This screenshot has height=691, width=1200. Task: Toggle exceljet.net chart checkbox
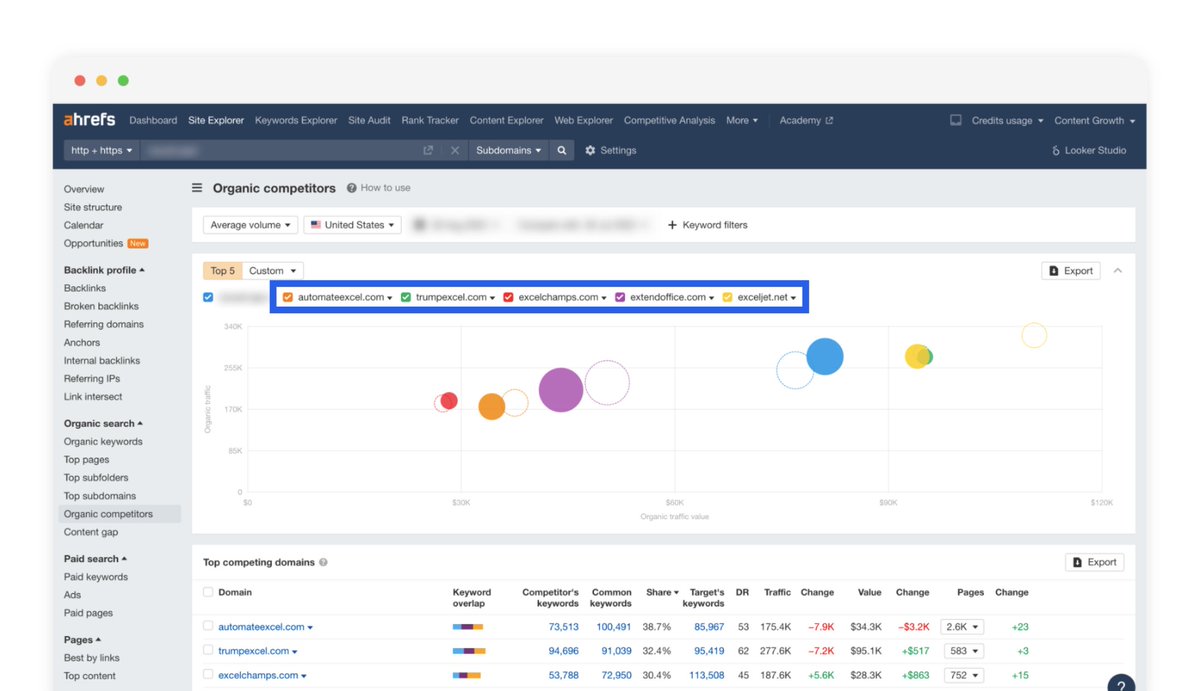click(x=728, y=297)
